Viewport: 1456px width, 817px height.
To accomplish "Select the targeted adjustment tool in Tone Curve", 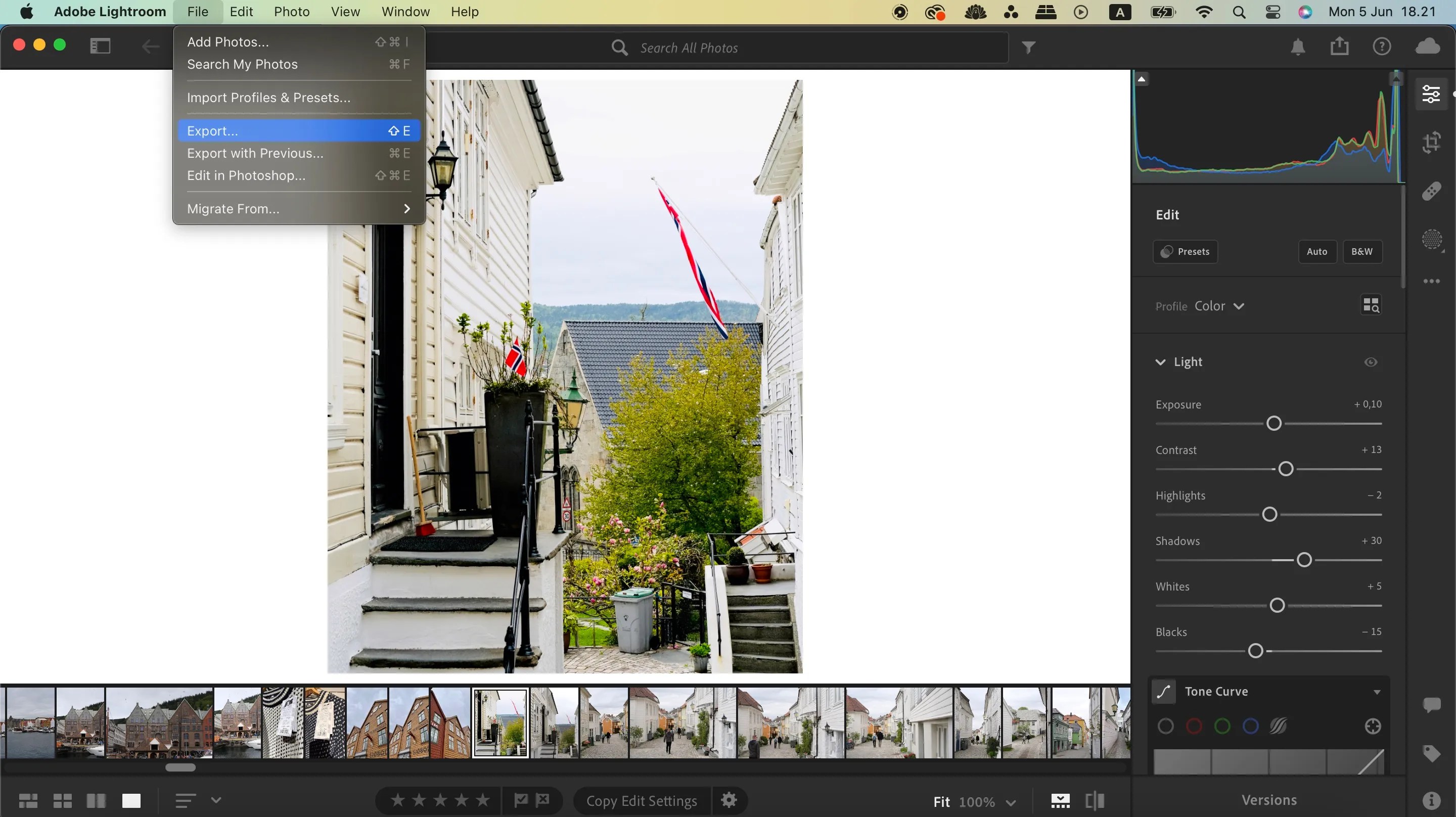I will click(x=1372, y=727).
